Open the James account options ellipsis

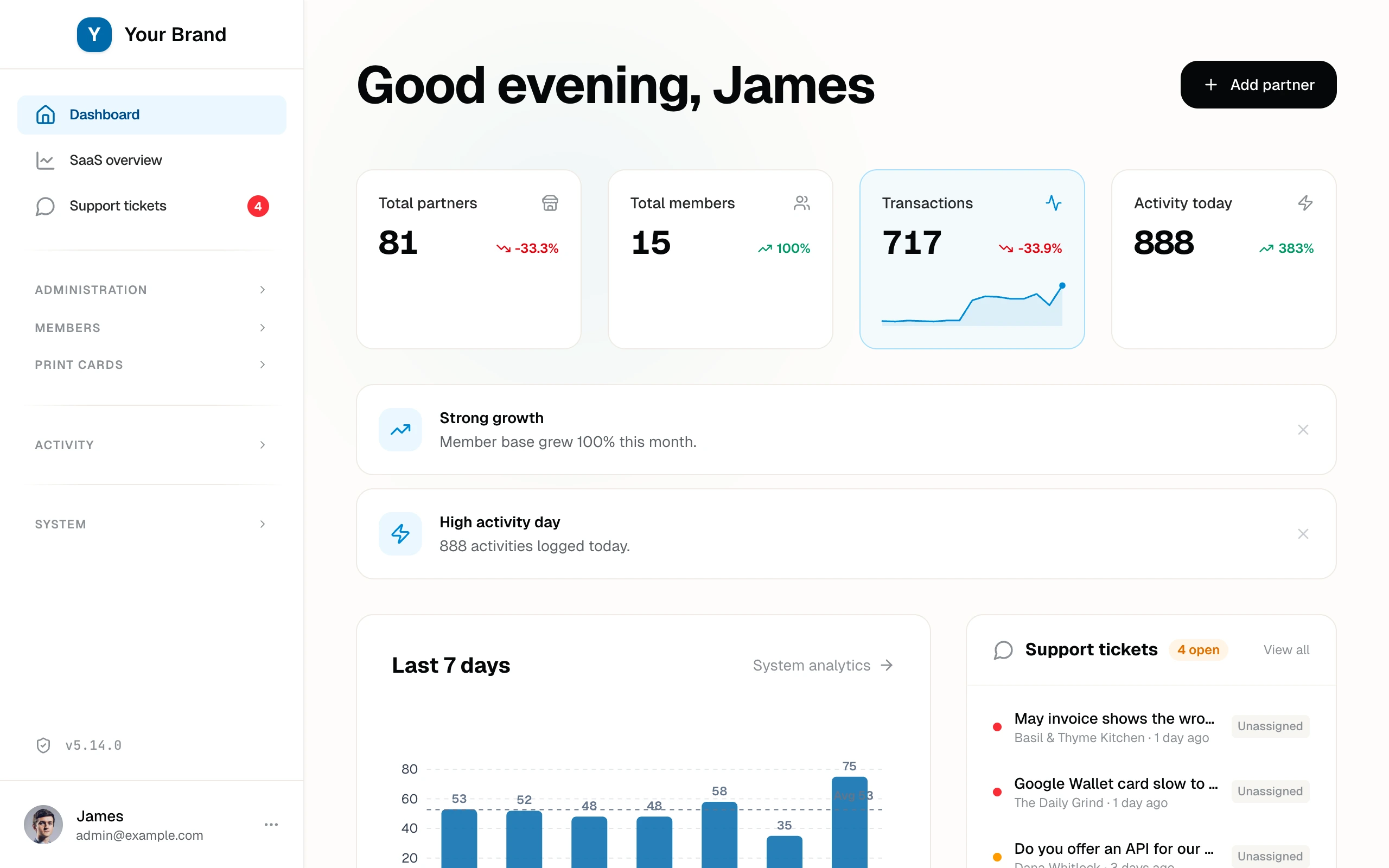tap(271, 825)
